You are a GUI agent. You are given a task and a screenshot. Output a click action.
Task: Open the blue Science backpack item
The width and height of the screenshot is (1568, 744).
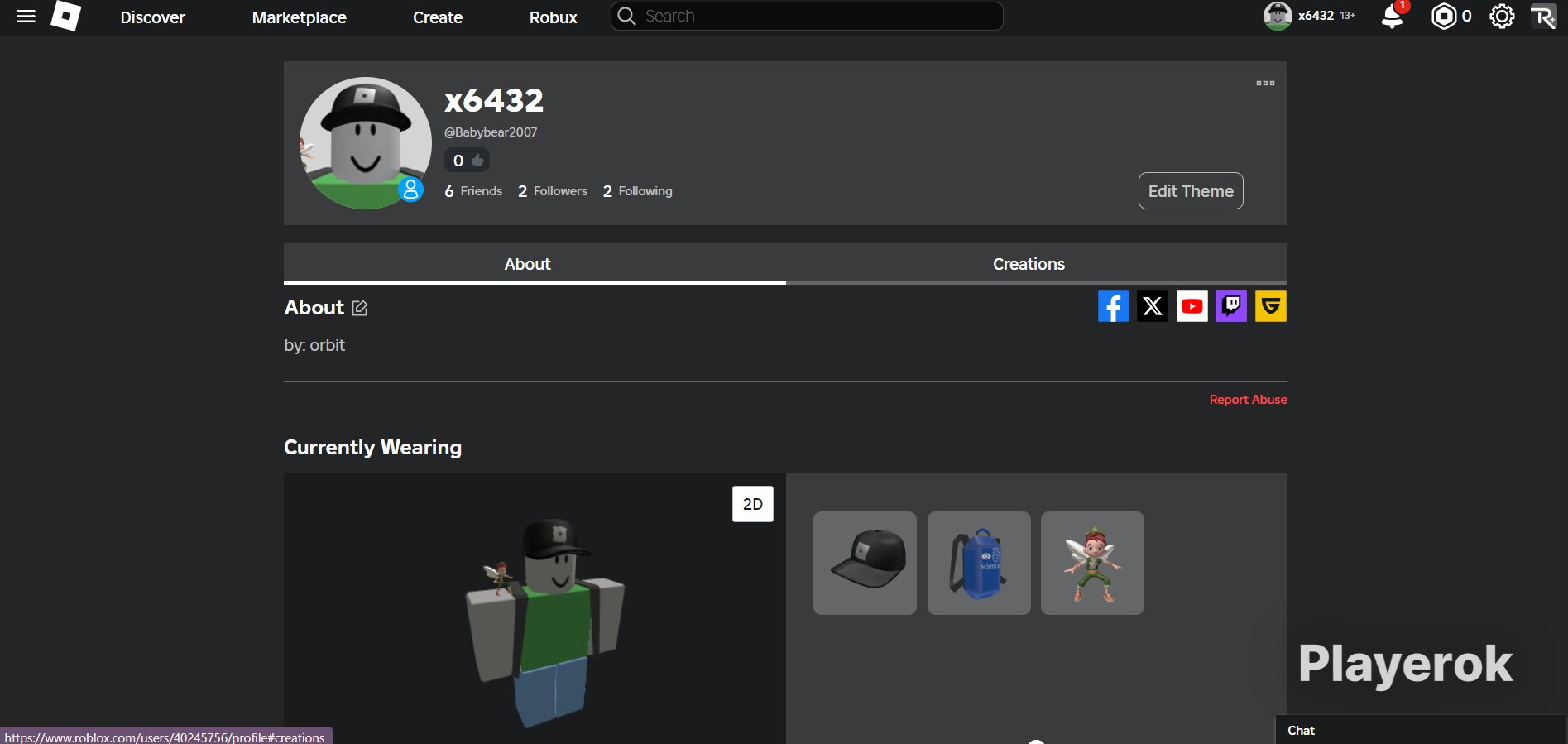point(979,563)
